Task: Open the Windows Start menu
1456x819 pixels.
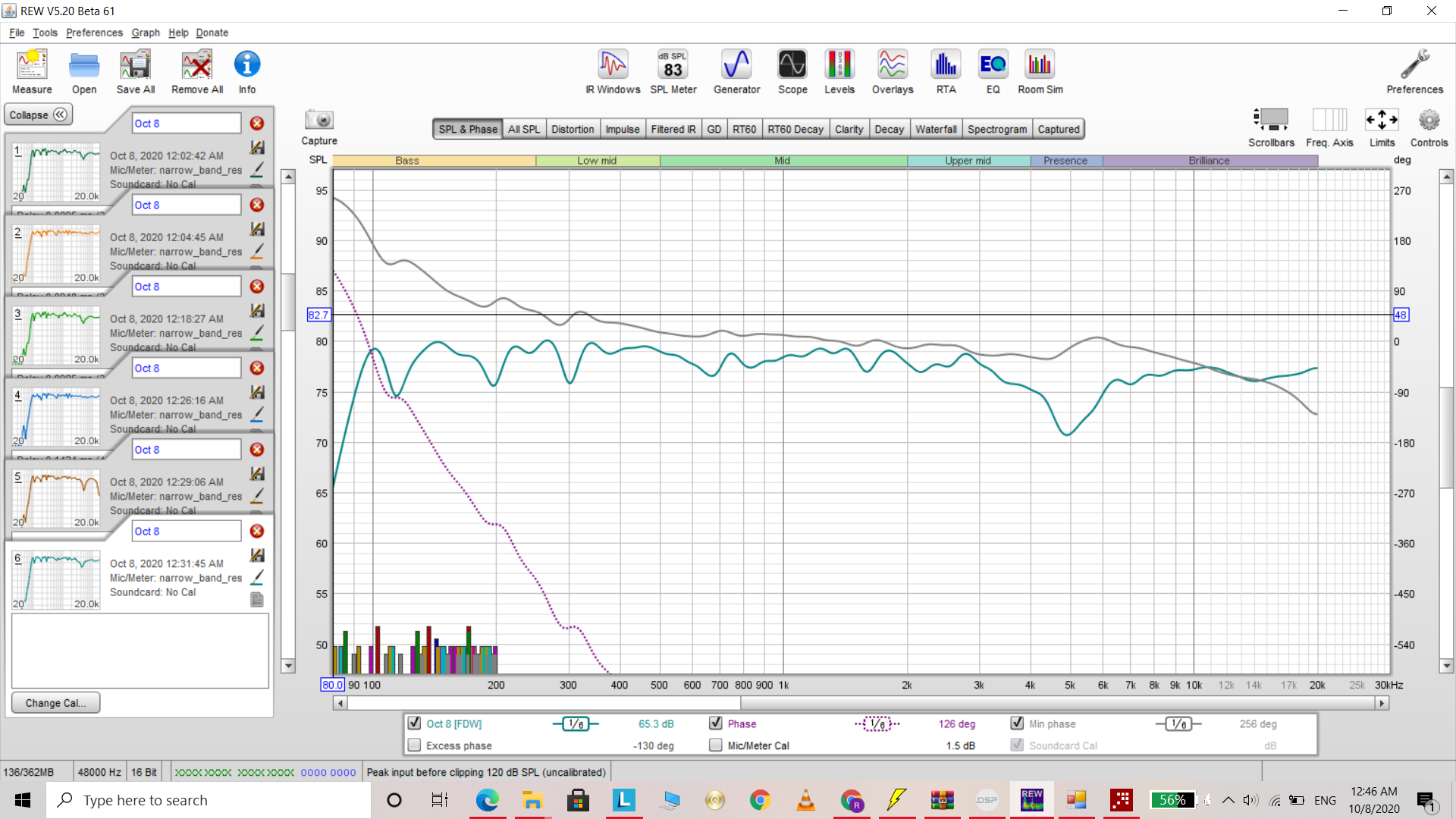Action: click(x=23, y=800)
